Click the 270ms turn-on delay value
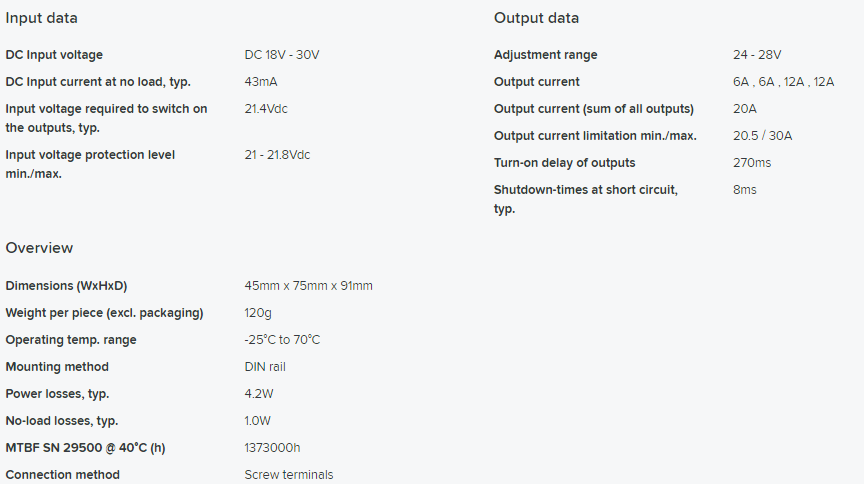This screenshot has width=864, height=484. [752, 163]
